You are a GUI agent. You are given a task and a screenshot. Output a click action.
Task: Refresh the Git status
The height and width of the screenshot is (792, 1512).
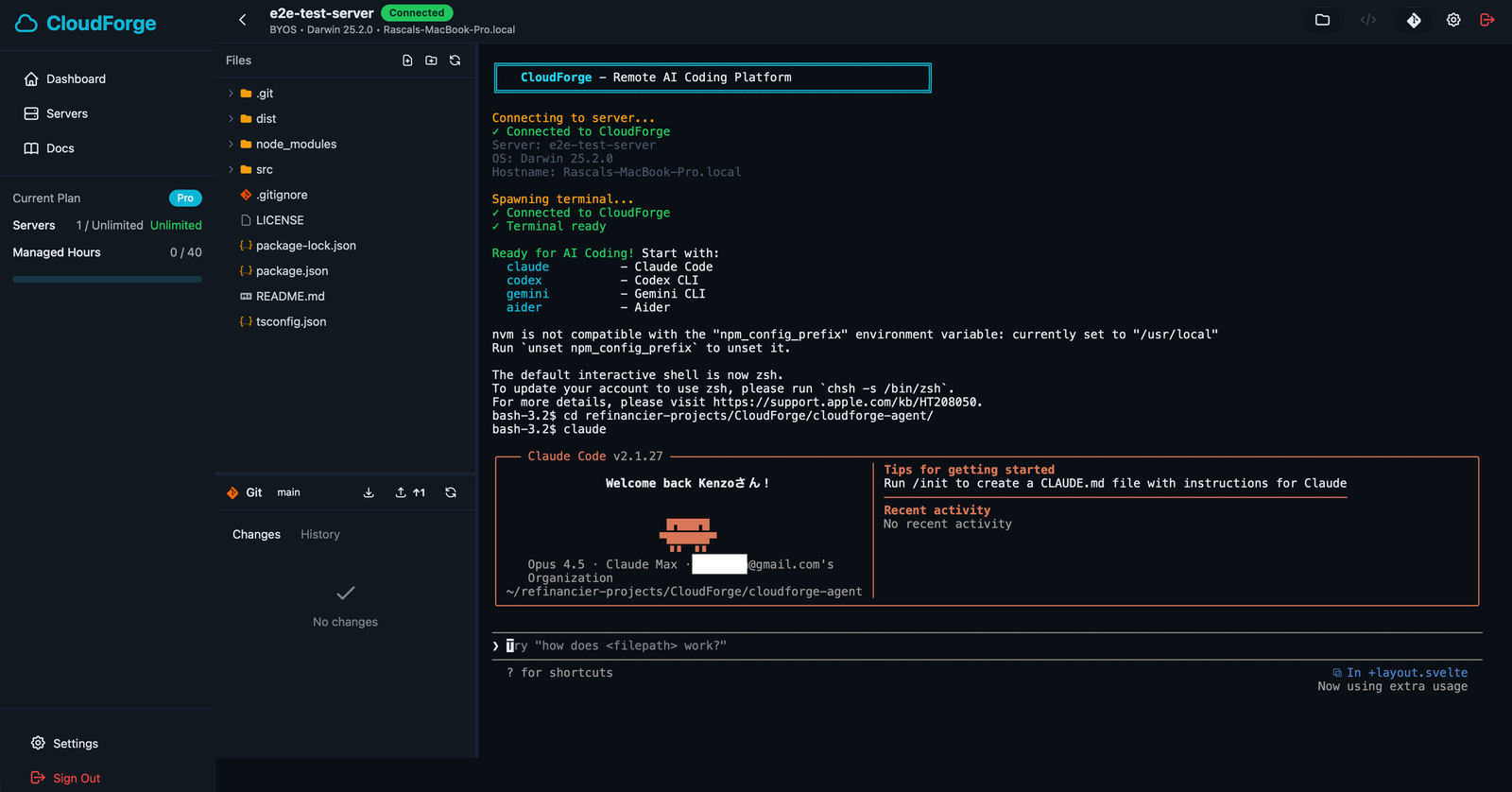click(x=451, y=492)
